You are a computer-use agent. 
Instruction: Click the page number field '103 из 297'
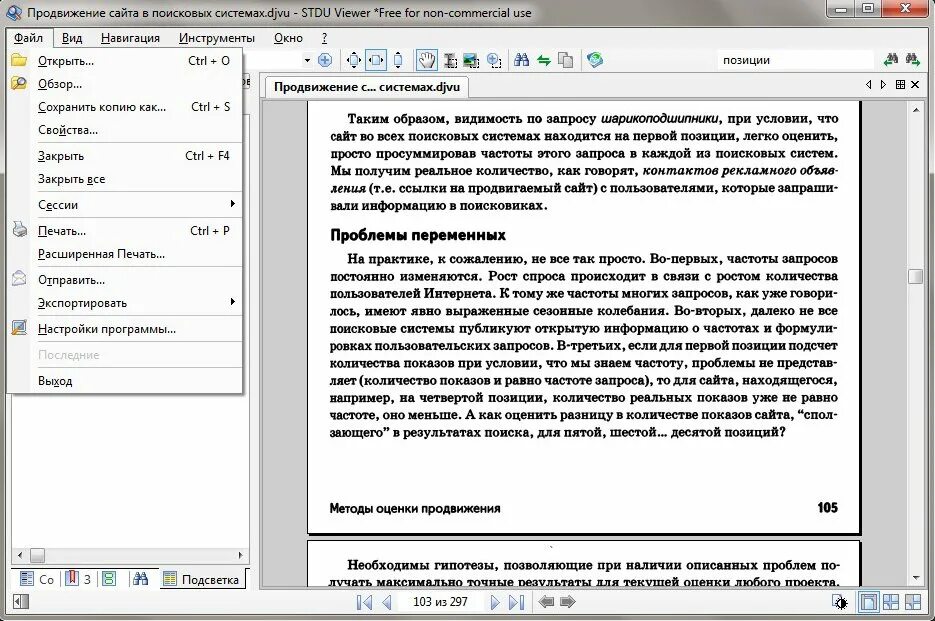point(441,602)
